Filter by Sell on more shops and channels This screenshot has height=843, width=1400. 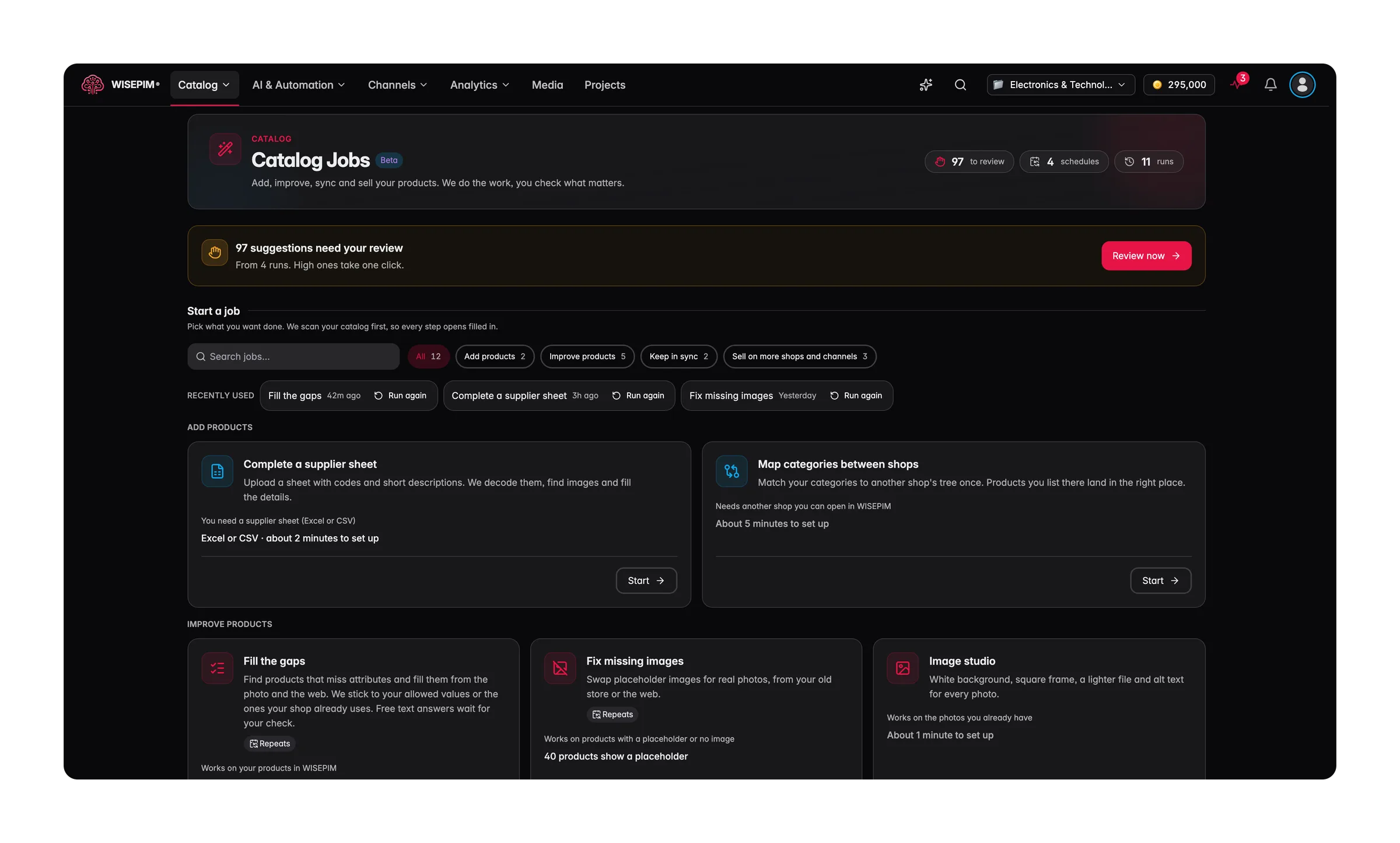click(800, 356)
